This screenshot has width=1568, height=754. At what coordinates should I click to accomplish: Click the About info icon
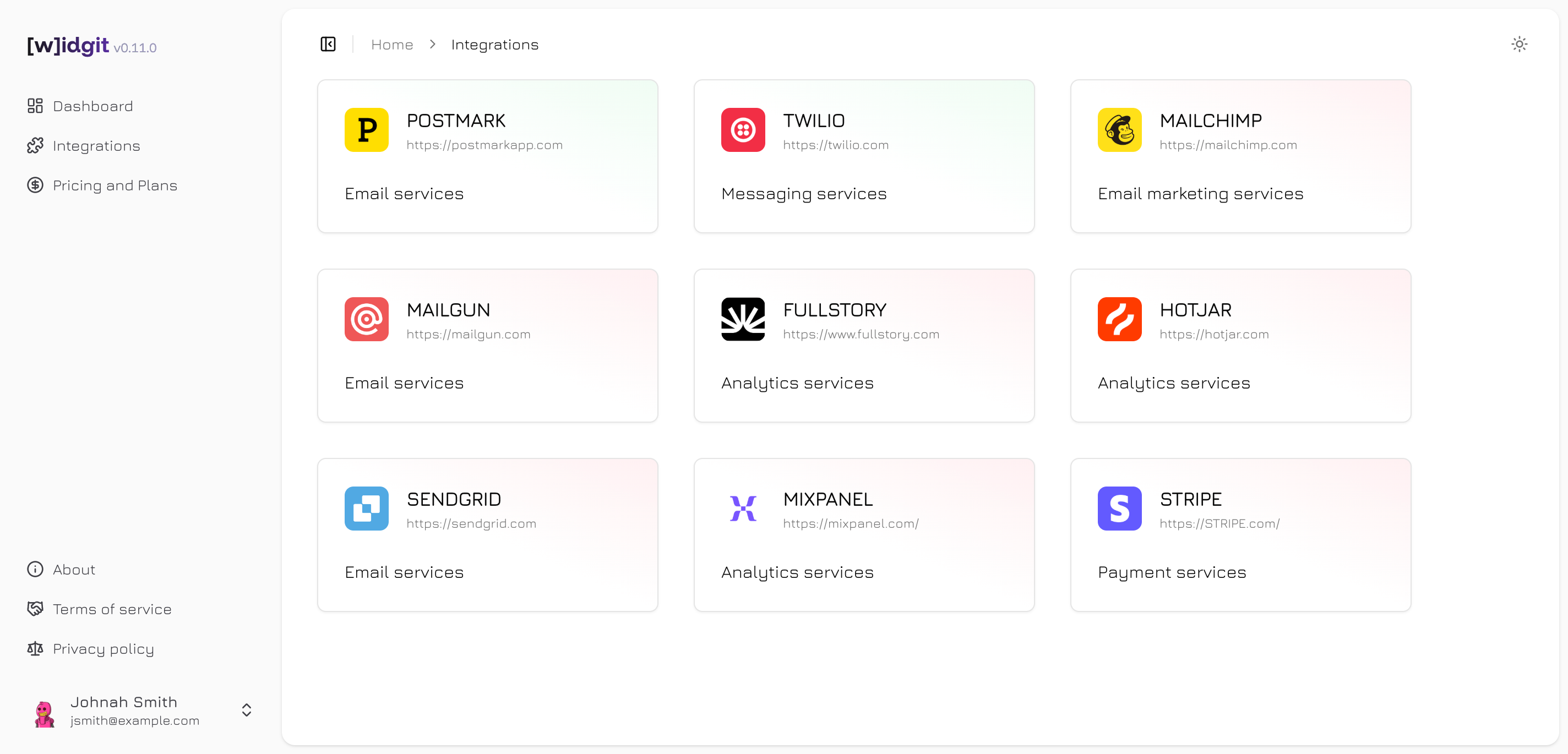point(35,569)
